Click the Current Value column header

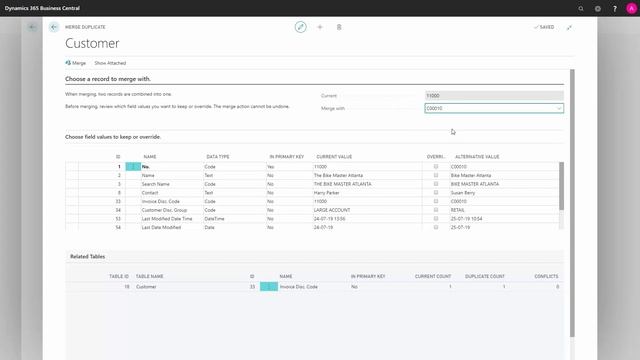(x=334, y=157)
